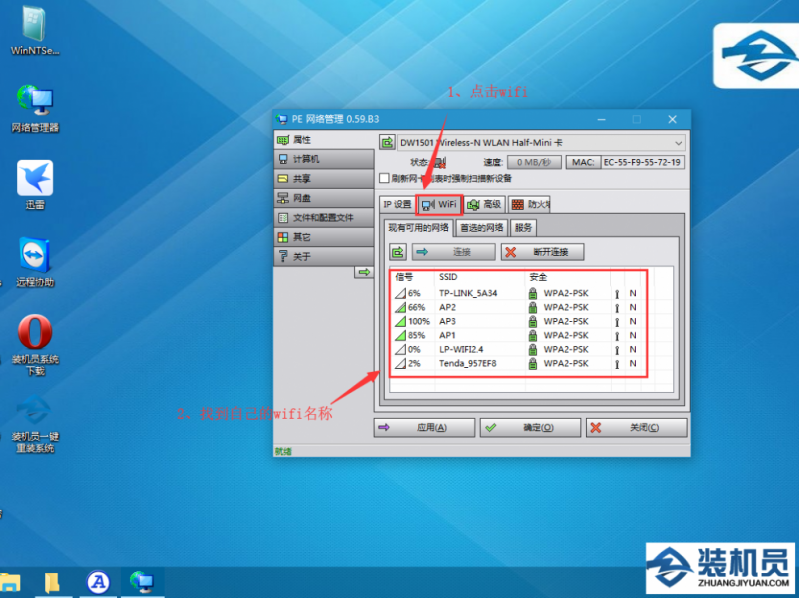Click the 断开连接 button
The height and width of the screenshot is (598, 799).
[x=542, y=252]
